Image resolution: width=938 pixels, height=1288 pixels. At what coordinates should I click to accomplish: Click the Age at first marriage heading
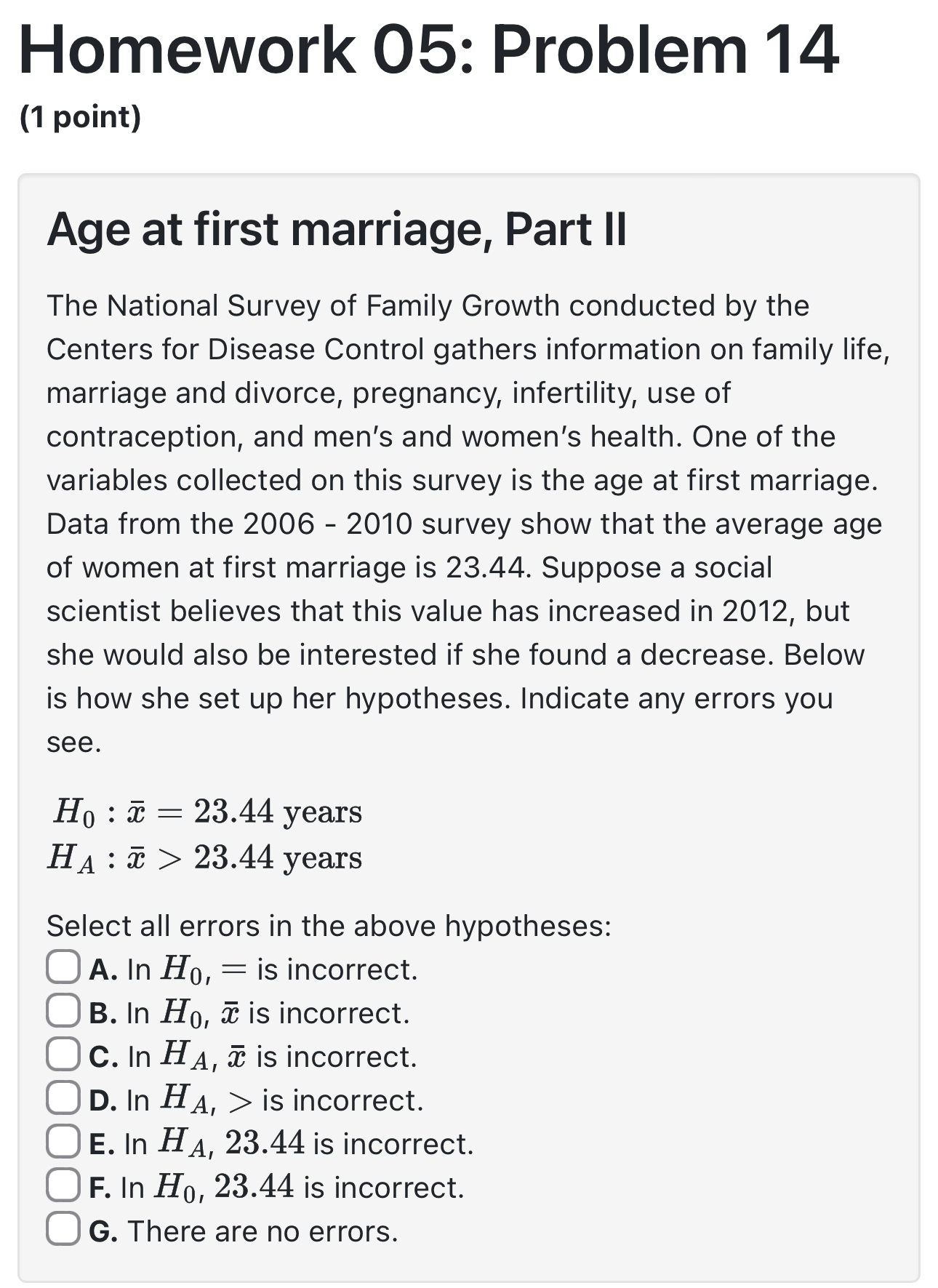click(x=339, y=230)
